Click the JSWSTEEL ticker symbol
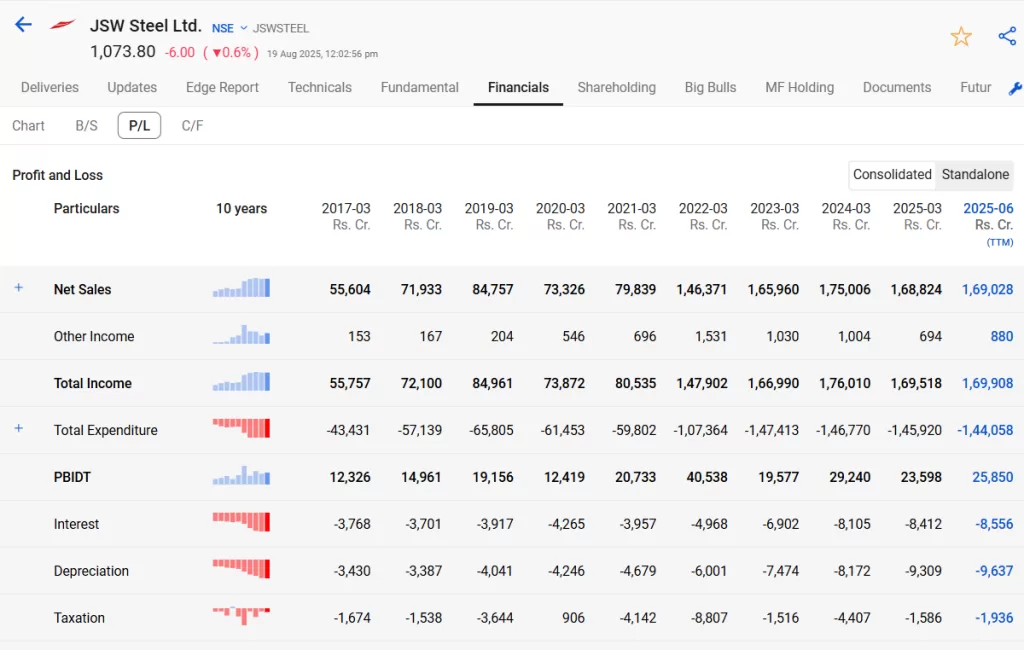The image size is (1024, 650). [281, 29]
